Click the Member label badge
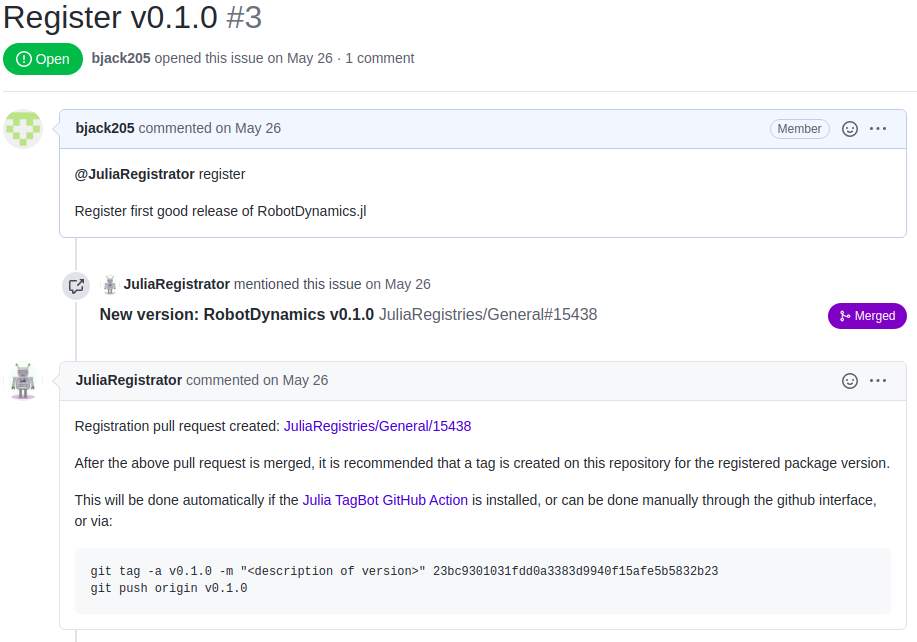This screenshot has width=917, height=642. pyautogui.click(x=799, y=129)
